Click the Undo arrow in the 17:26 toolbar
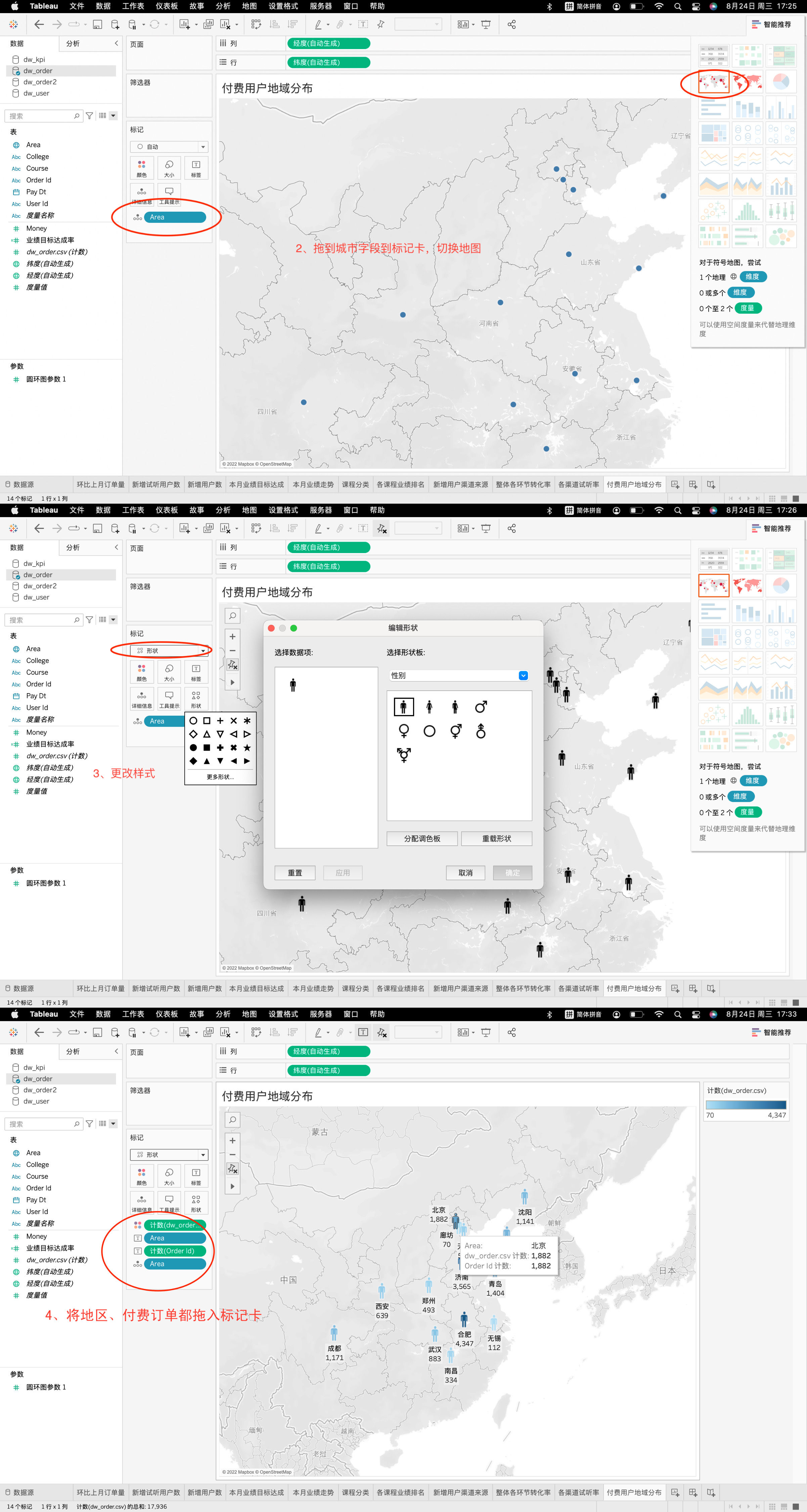The width and height of the screenshot is (807, 1512). click(39, 528)
